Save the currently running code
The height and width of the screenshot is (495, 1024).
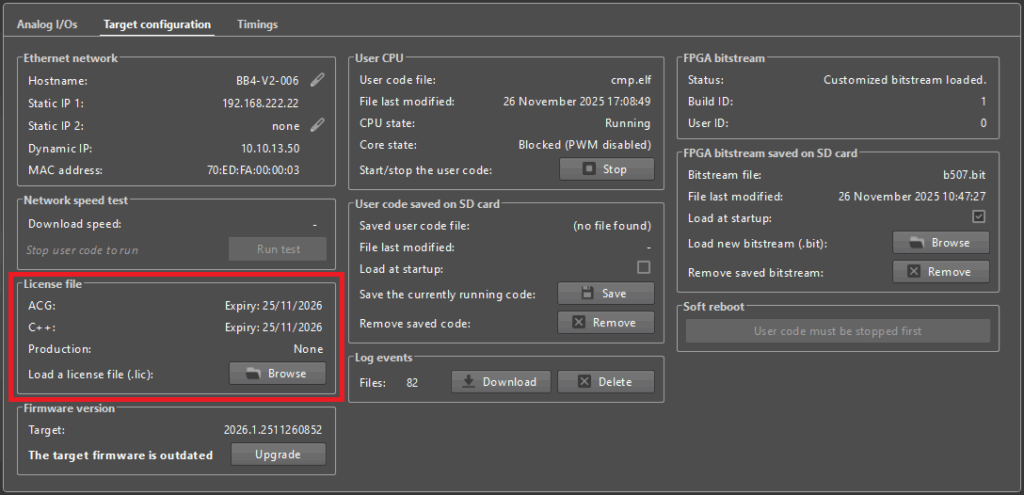[606, 293]
